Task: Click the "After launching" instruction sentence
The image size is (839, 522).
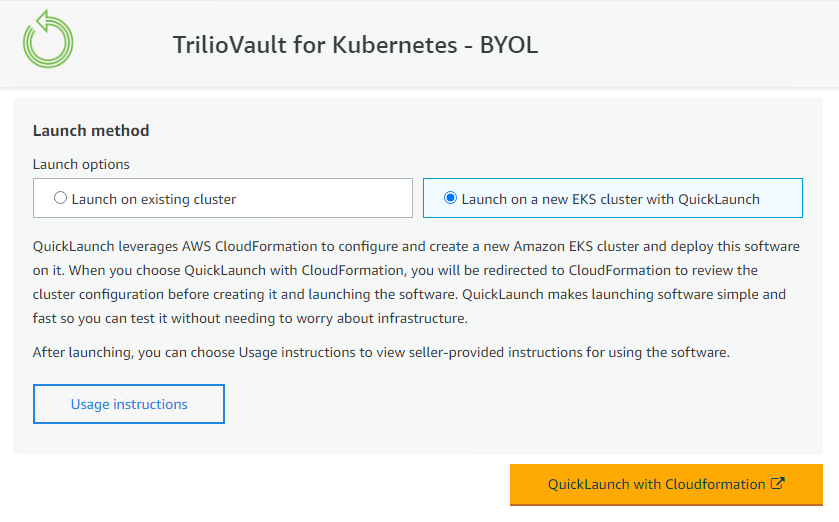Action: coord(380,352)
